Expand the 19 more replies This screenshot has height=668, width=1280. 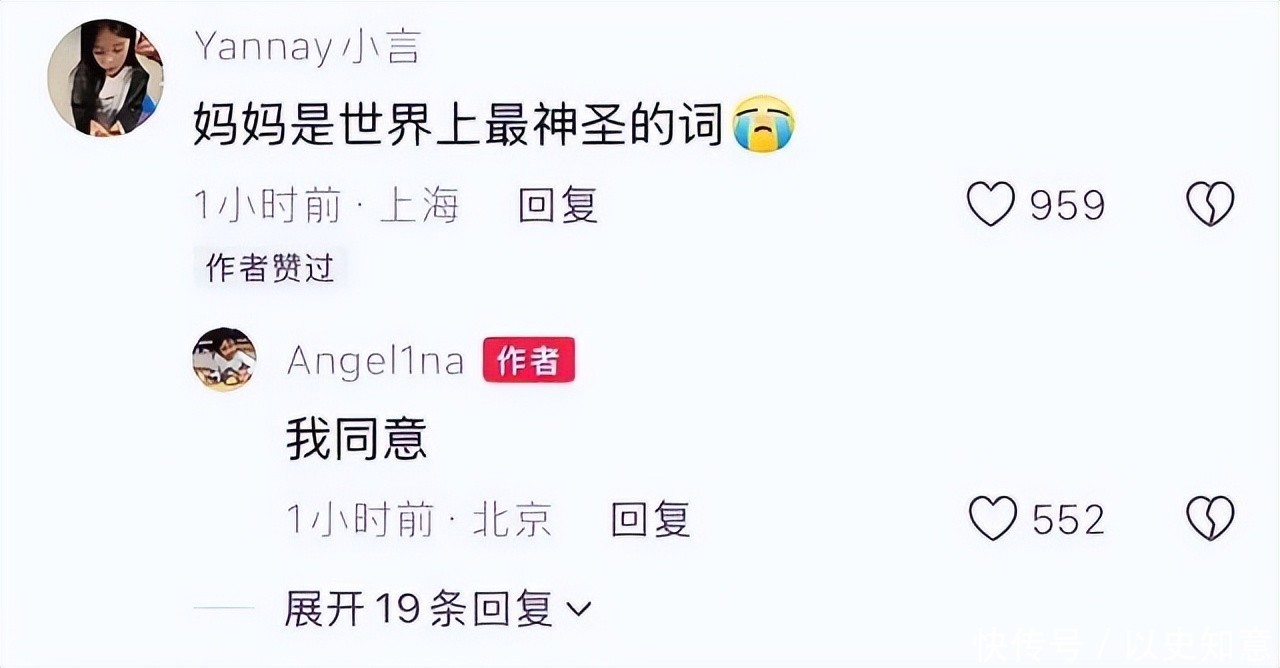[x=438, y=608]
